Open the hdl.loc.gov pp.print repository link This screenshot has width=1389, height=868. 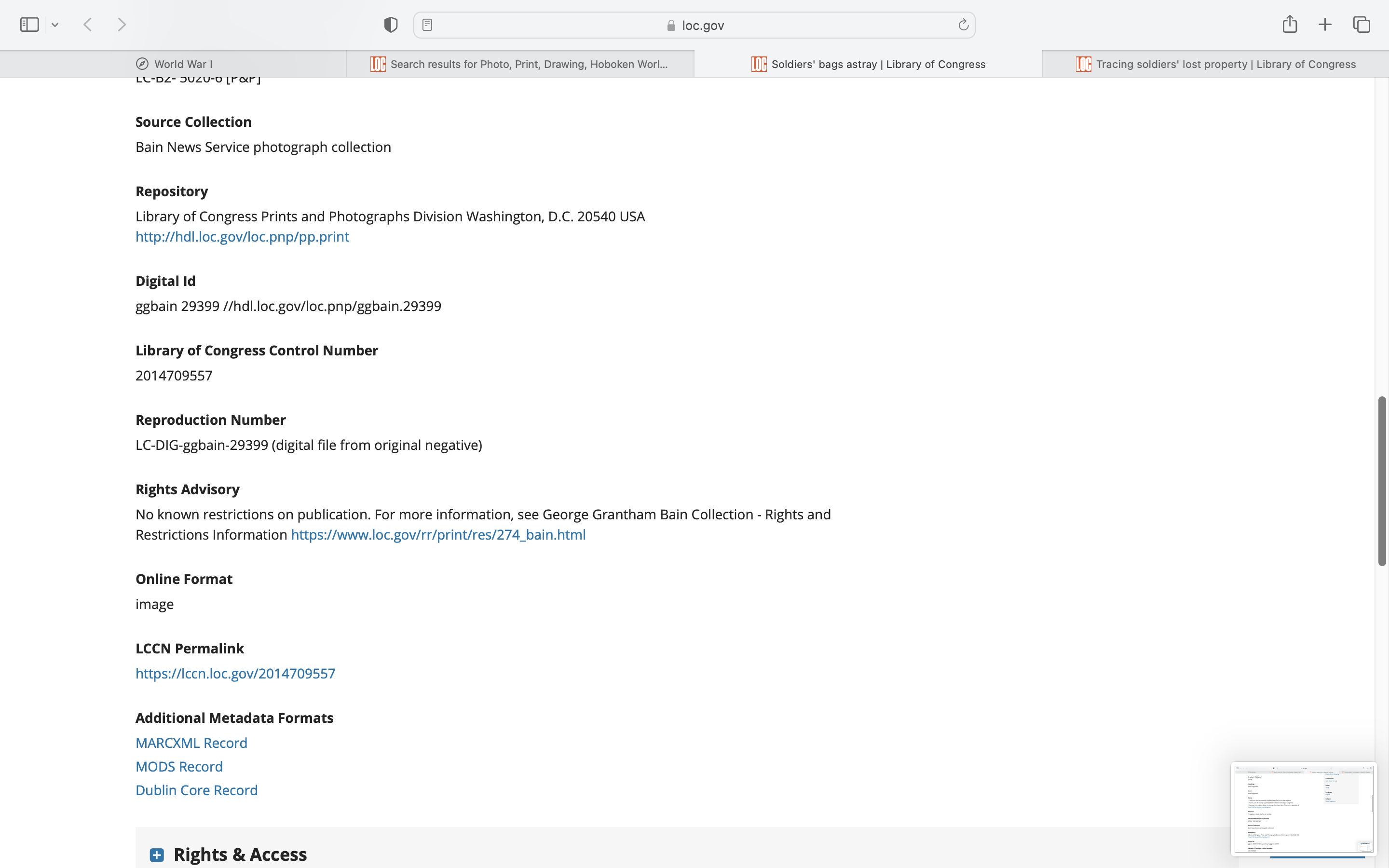pos(242,236)
